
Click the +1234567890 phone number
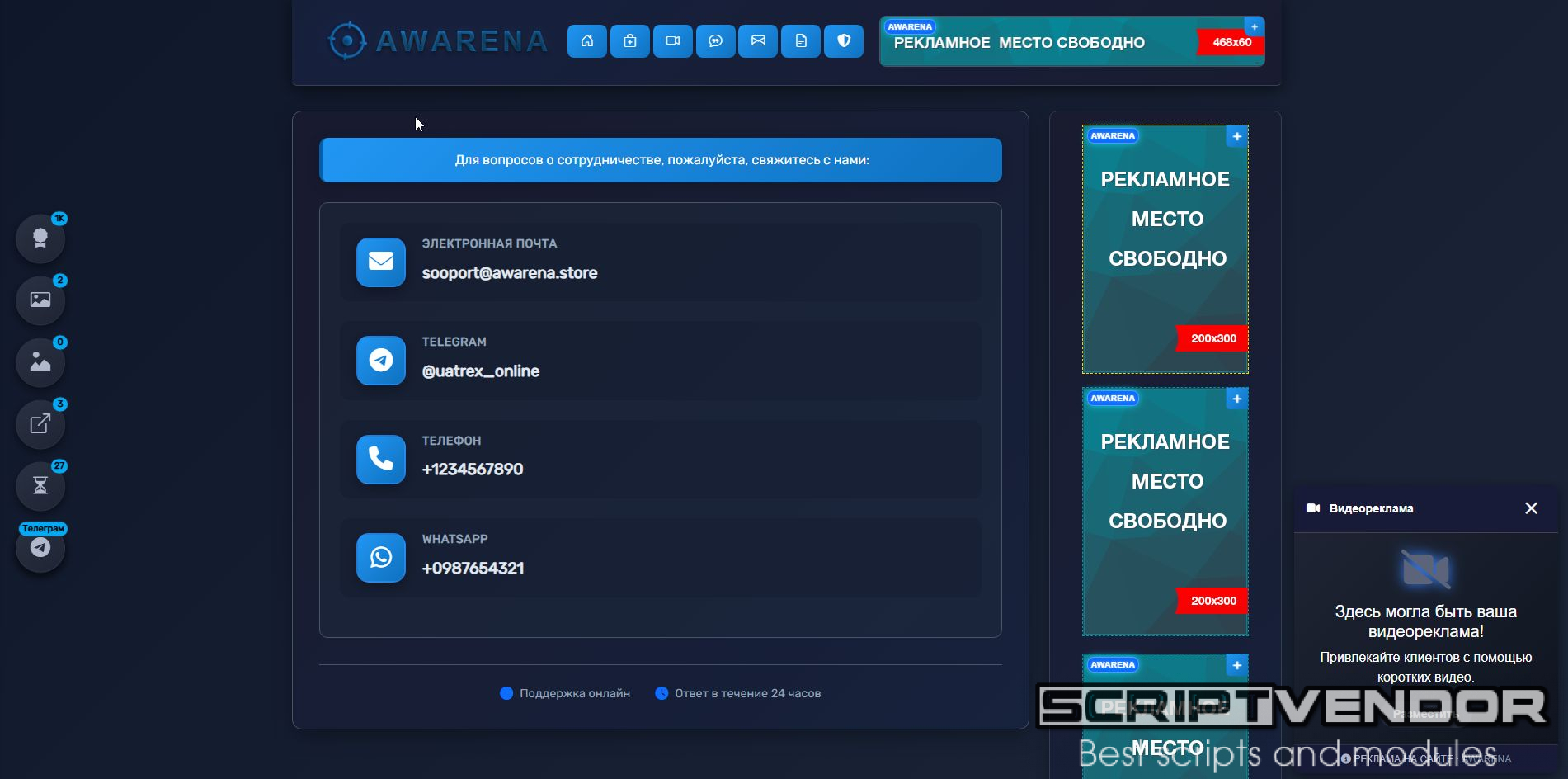pyautogui.click(x=472, y=470)
